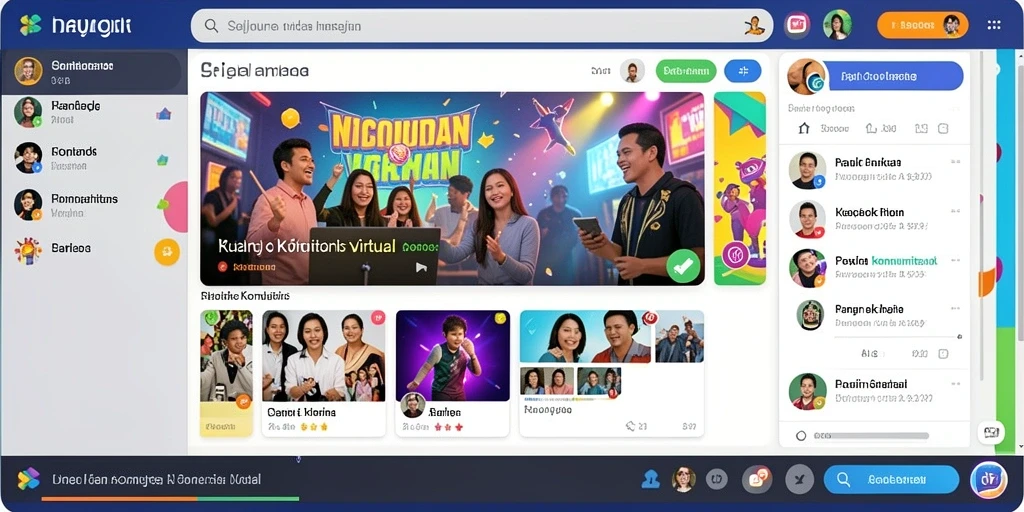Click the orange profile button in header
The height and width of the screenshot is (512, 1024).
coord(922,25)
